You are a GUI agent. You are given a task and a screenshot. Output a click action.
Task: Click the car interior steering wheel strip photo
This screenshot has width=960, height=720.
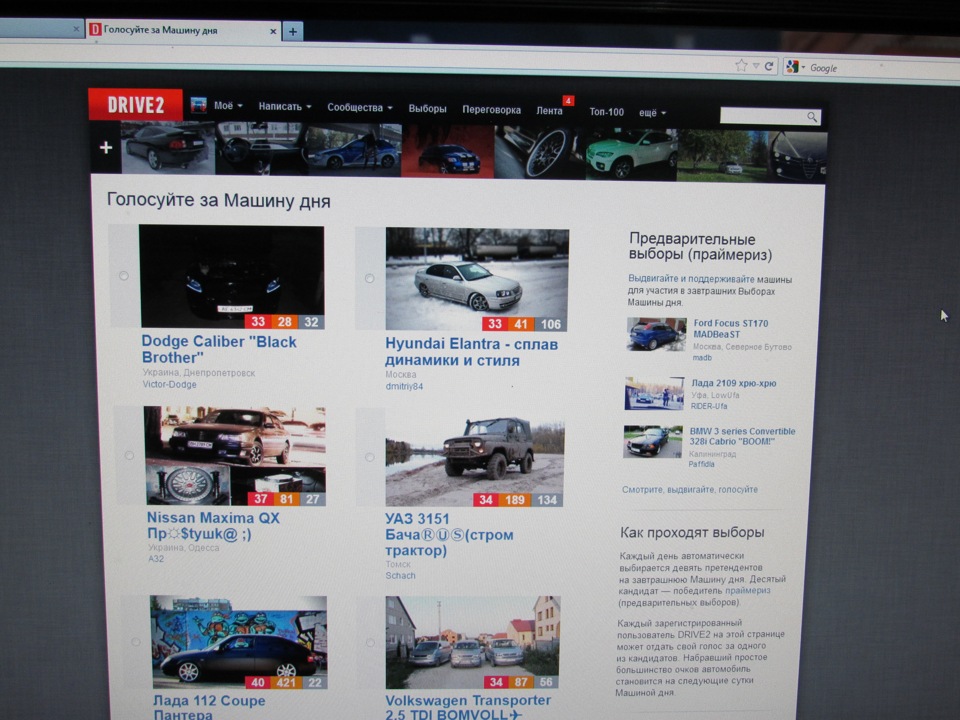tap(261, 149)
